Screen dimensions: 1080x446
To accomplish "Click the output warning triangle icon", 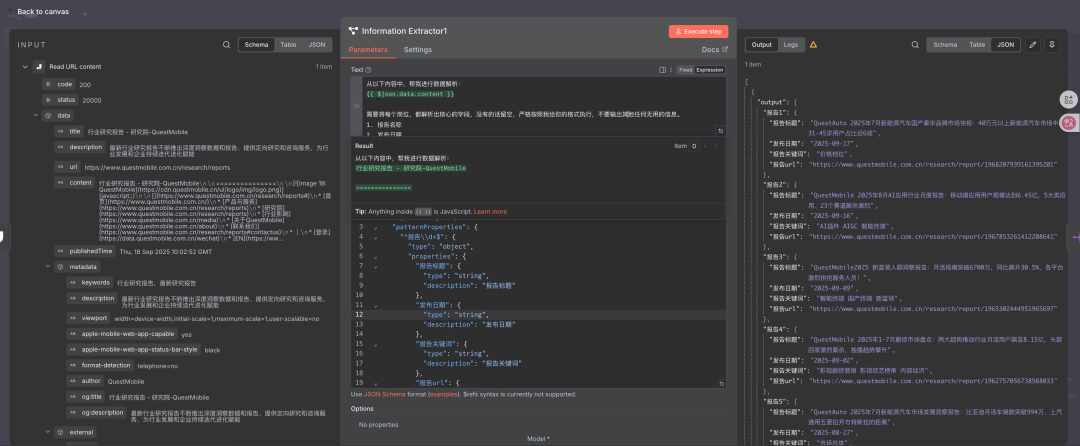I will (x=813, y=45).
